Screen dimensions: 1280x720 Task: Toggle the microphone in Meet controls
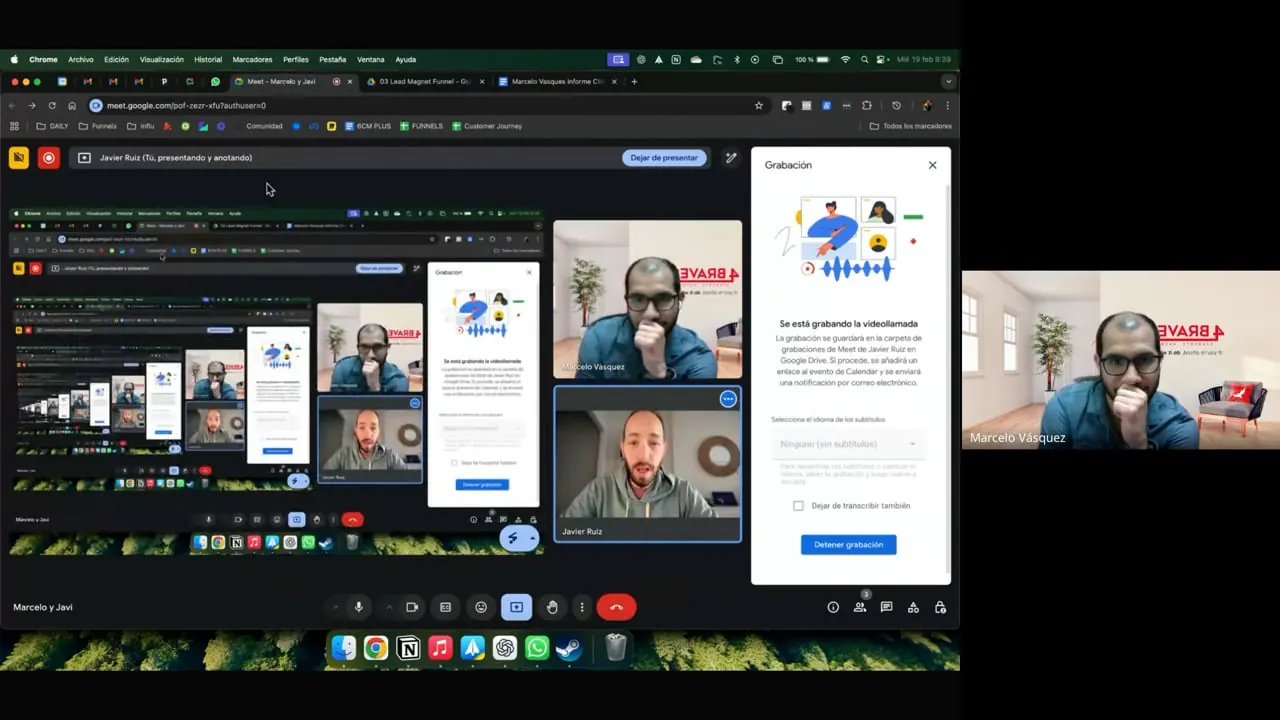pyautogui.click(x=358, y=607)
